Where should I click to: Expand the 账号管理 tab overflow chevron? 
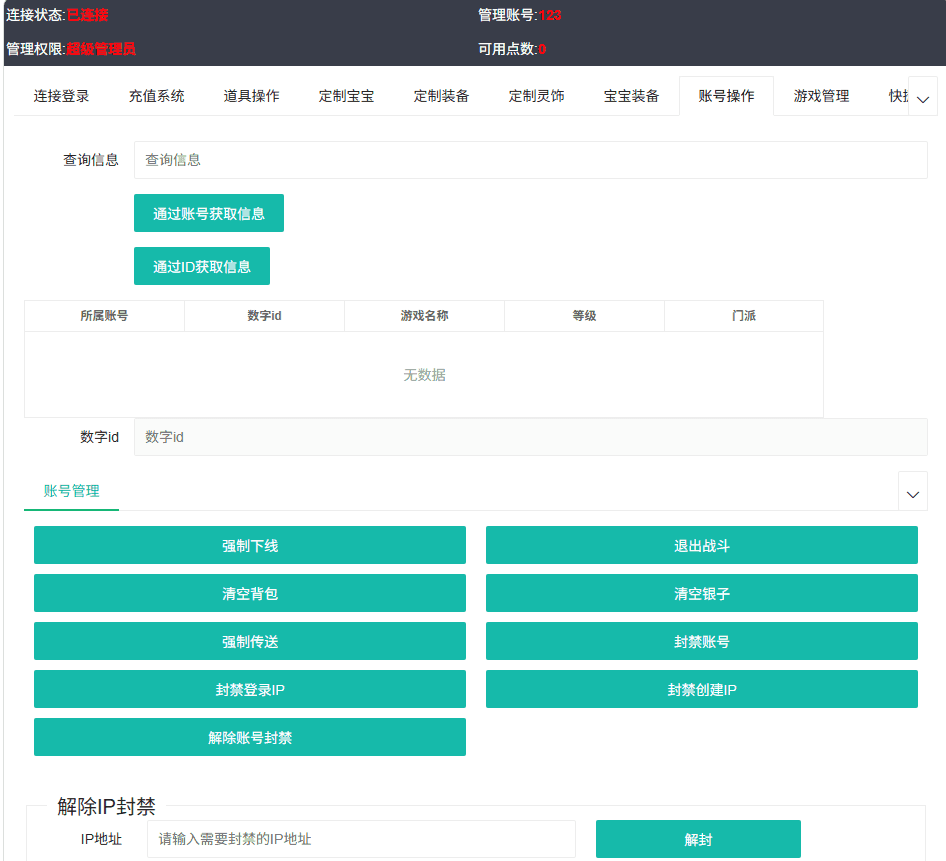coord(912,492)
